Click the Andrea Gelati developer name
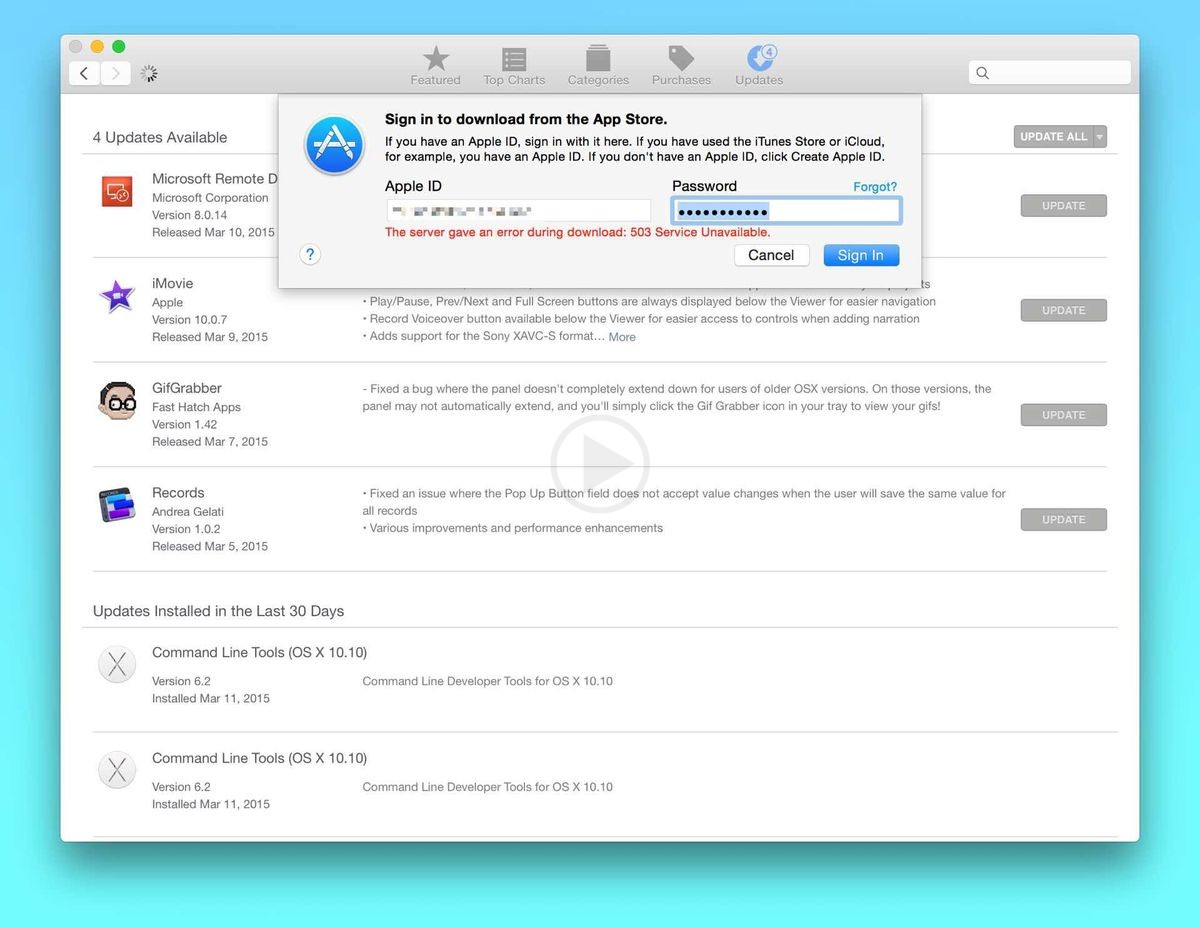This screenshot has width=1200, height=928. coord(186,512)
